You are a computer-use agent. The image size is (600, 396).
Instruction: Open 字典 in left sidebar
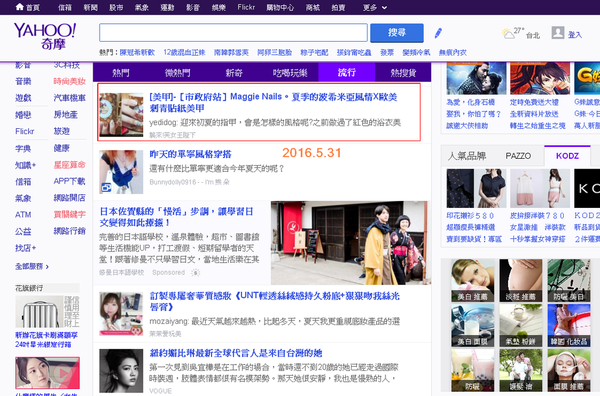[23, 148]
